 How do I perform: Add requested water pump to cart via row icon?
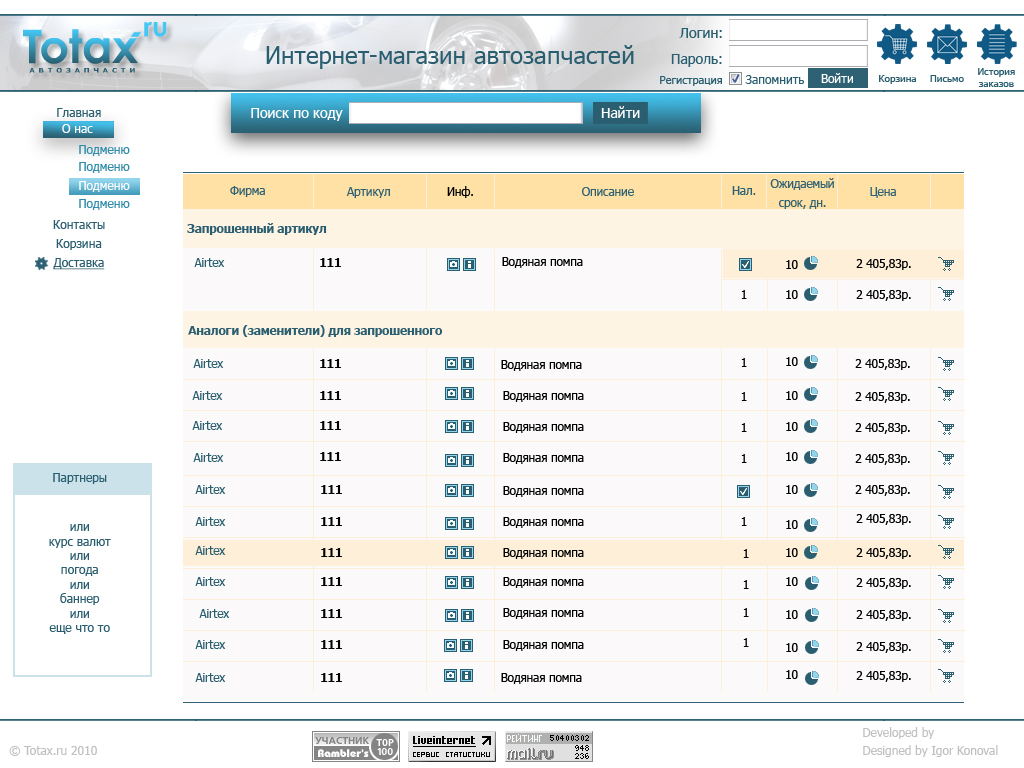[x=946, y=263]
